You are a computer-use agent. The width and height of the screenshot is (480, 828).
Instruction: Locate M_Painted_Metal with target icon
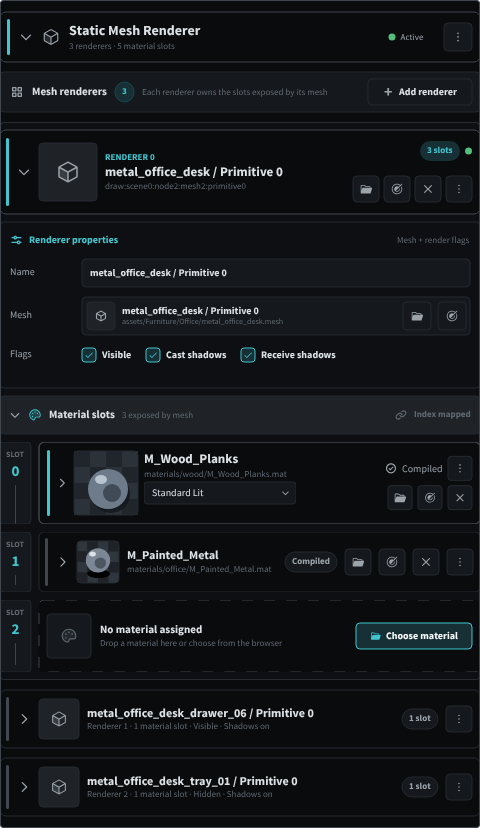392,562
